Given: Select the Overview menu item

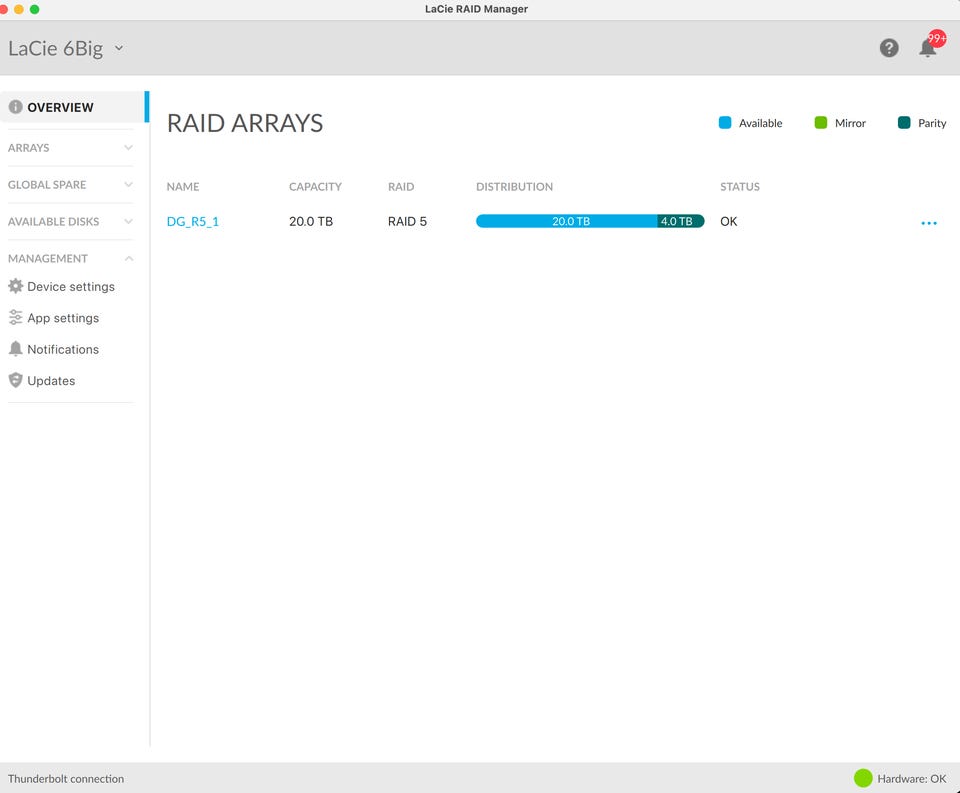Looking at the screenshot, I should point(60,107).
